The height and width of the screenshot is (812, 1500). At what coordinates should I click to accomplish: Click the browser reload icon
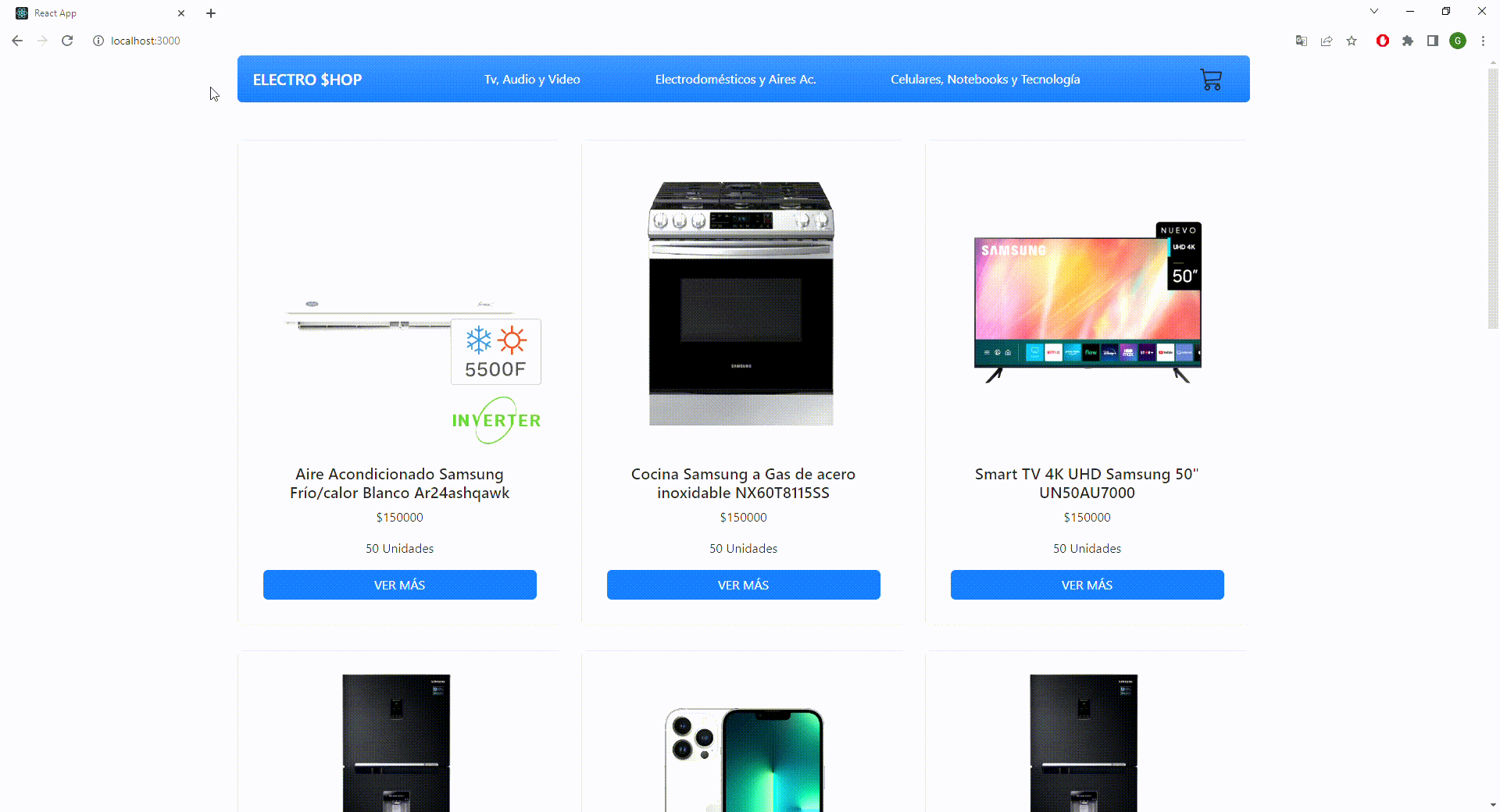[67, 41]
